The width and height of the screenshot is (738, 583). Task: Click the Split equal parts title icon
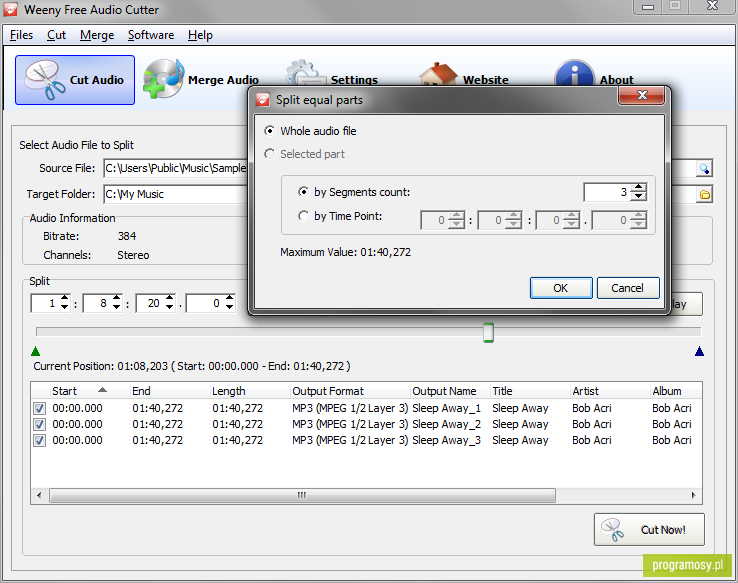point(263,100)
